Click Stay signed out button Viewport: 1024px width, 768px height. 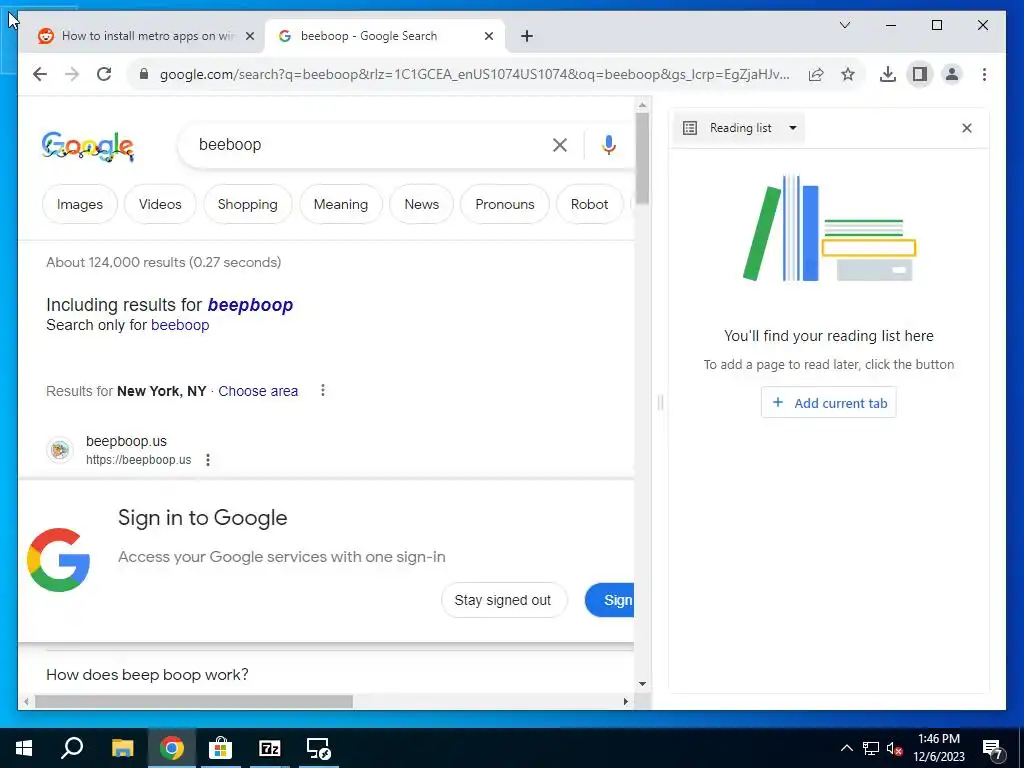(x=503, y=600)
